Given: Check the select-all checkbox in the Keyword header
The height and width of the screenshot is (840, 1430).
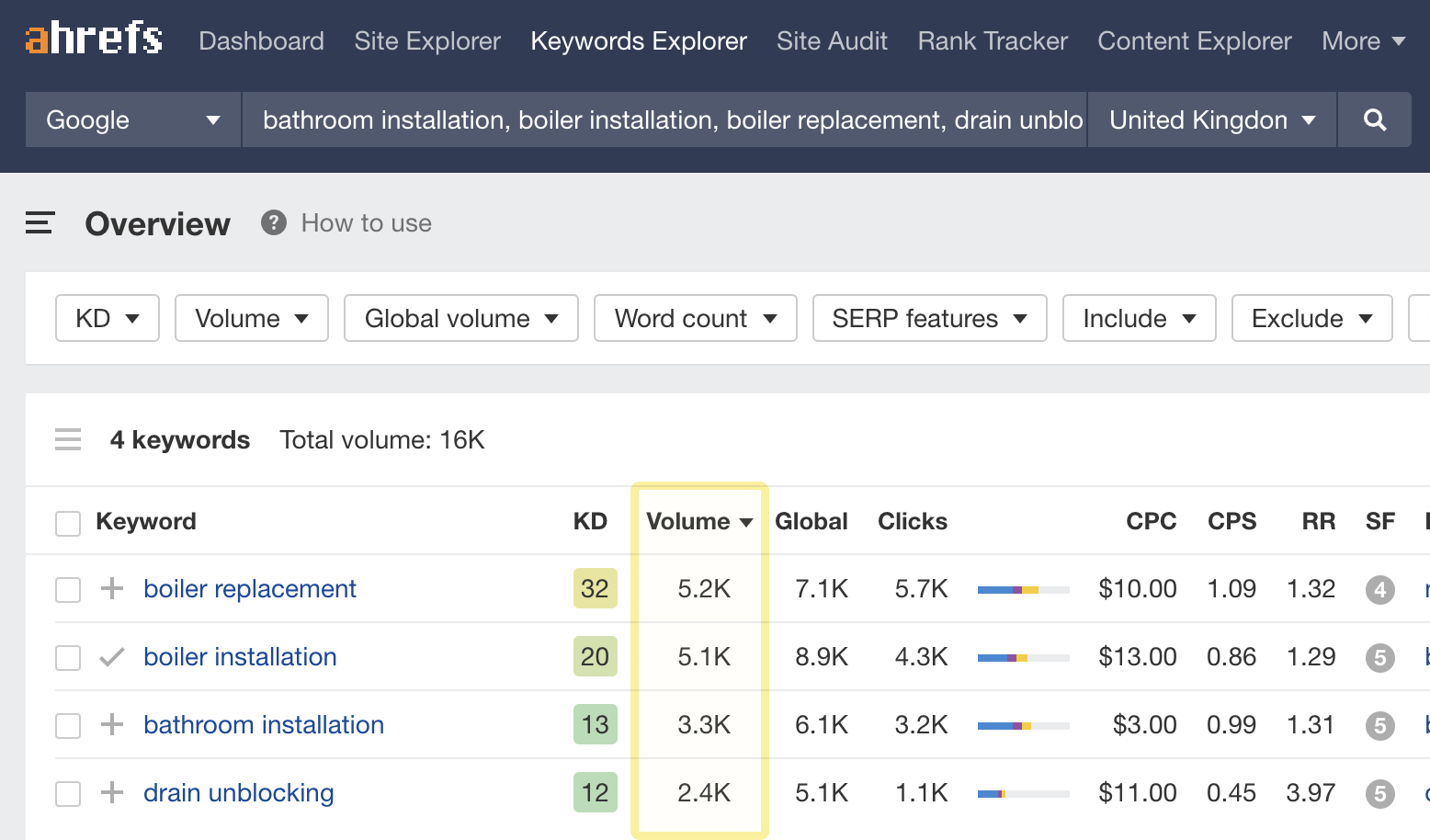Looking at the screenshot, I should tap(67, 522).
